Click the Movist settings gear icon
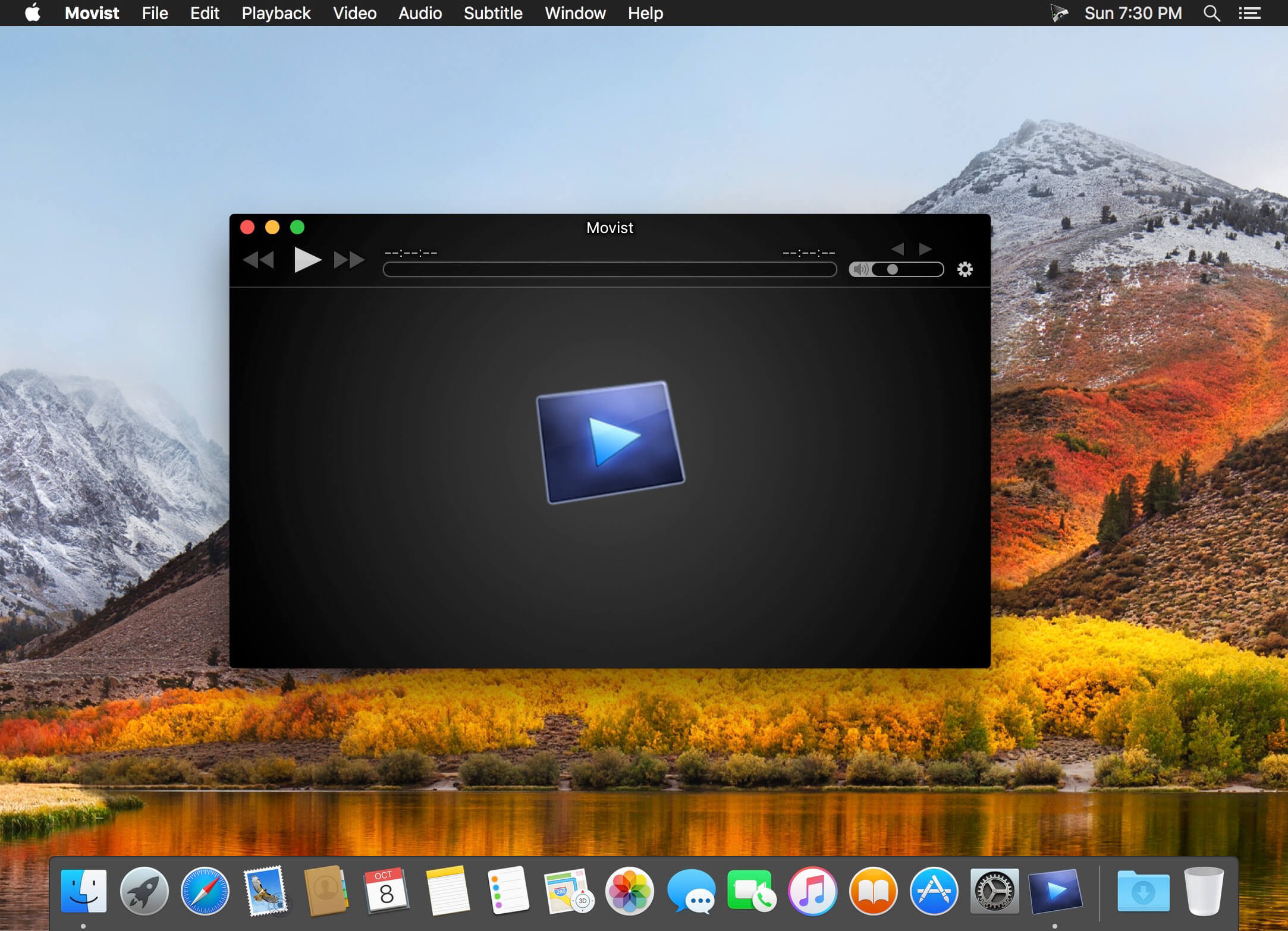Image resolution: width=1288 pixels, height=931 pixels. (963, 268)
